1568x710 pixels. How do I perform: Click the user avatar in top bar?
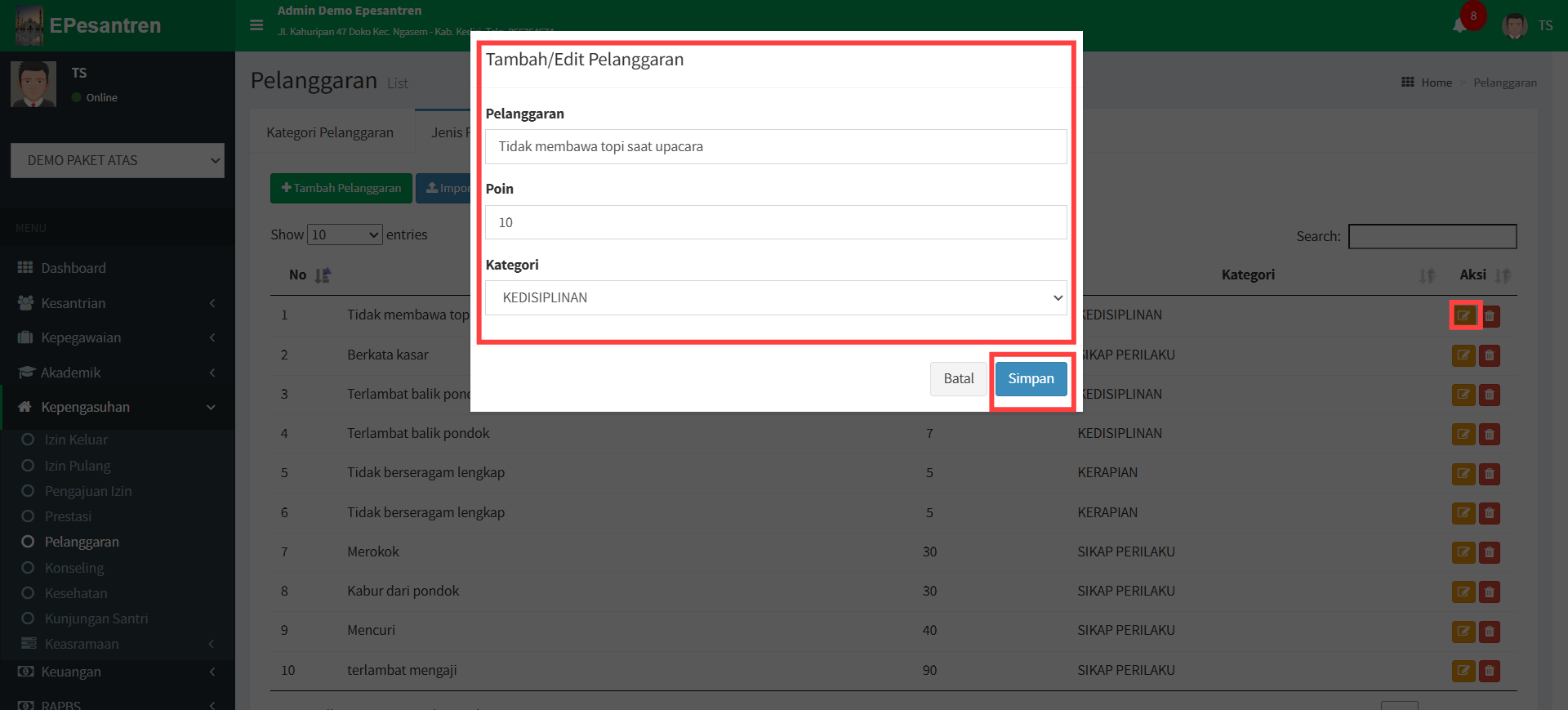click(1515, 25)
